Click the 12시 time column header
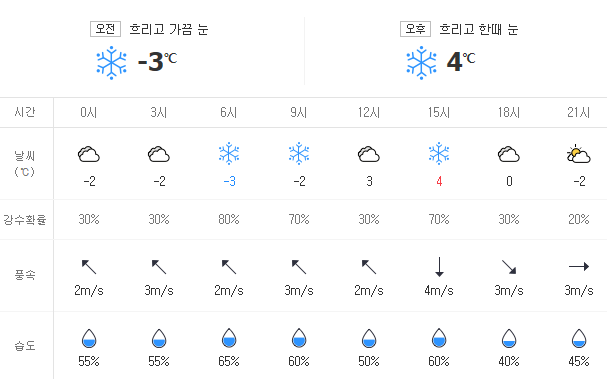This screenshot has width=607, height=379. tap(369, 112)
